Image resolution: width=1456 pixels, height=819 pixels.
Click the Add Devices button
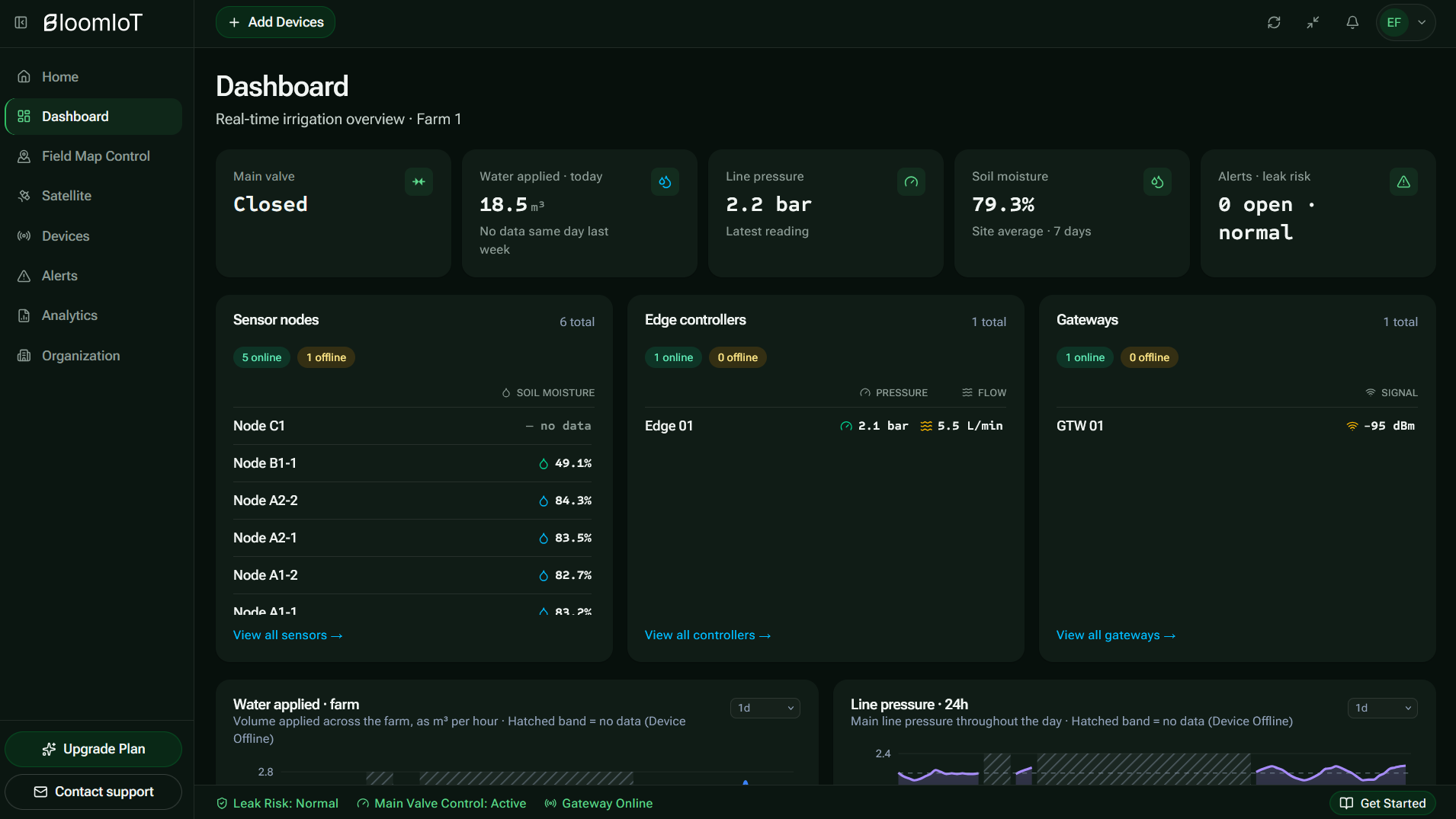(275, 22)
